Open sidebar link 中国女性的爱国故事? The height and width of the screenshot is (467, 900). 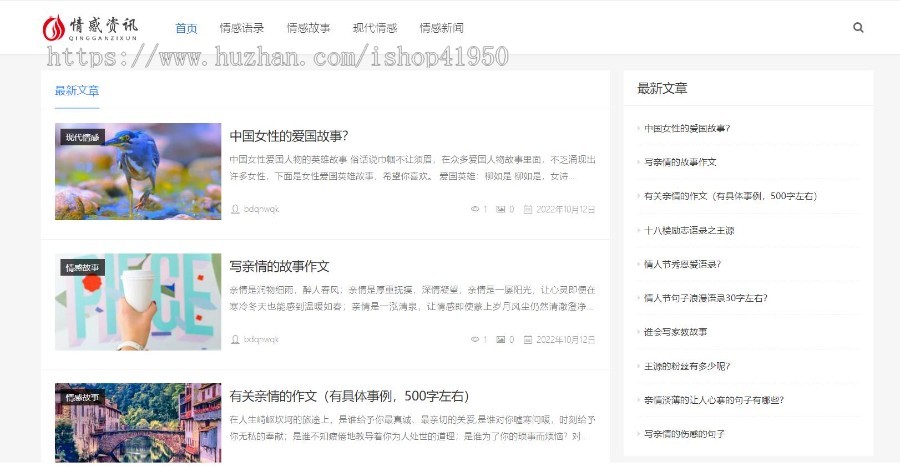coord(686,129)
